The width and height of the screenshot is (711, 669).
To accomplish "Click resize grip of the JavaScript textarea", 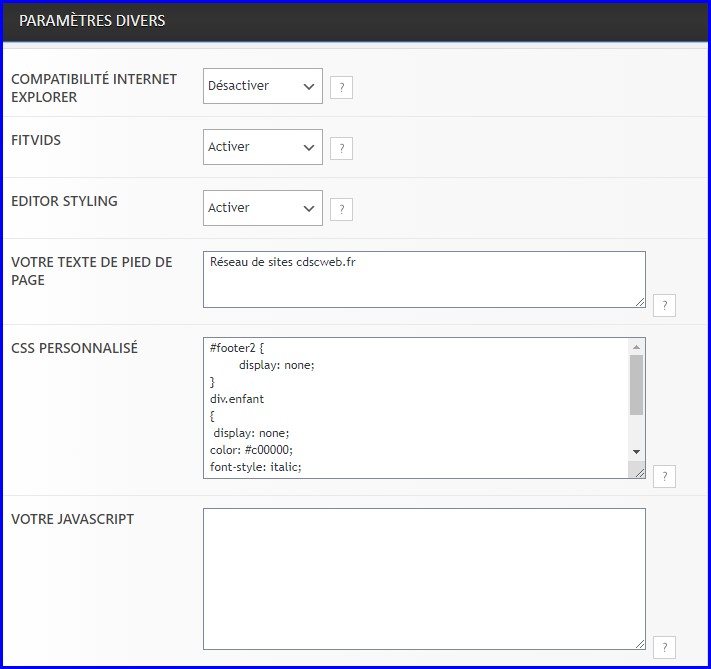I will click(x=639, y=643).
